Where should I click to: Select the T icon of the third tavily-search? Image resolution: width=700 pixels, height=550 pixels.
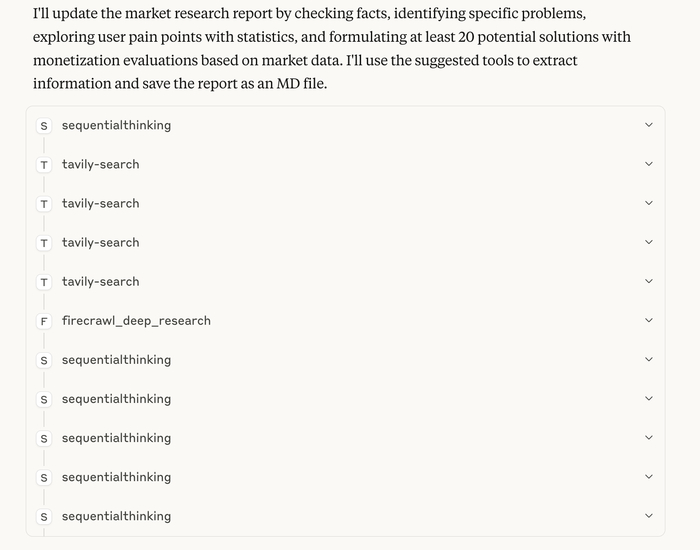44,243
